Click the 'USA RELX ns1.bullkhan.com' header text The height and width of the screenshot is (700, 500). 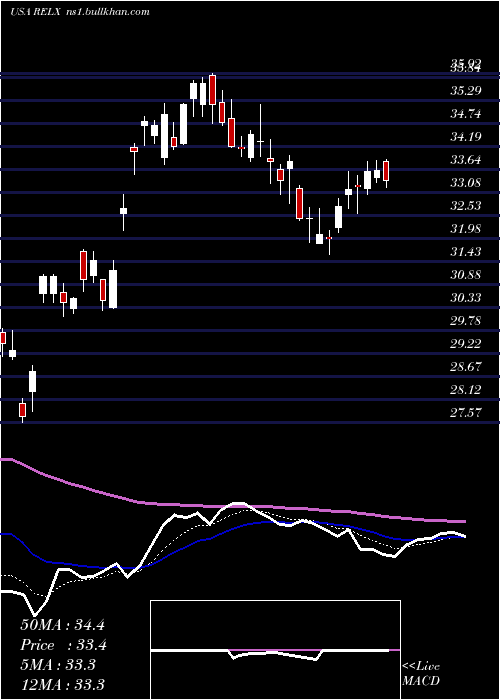pyautogui.click(x=80, y=12)
